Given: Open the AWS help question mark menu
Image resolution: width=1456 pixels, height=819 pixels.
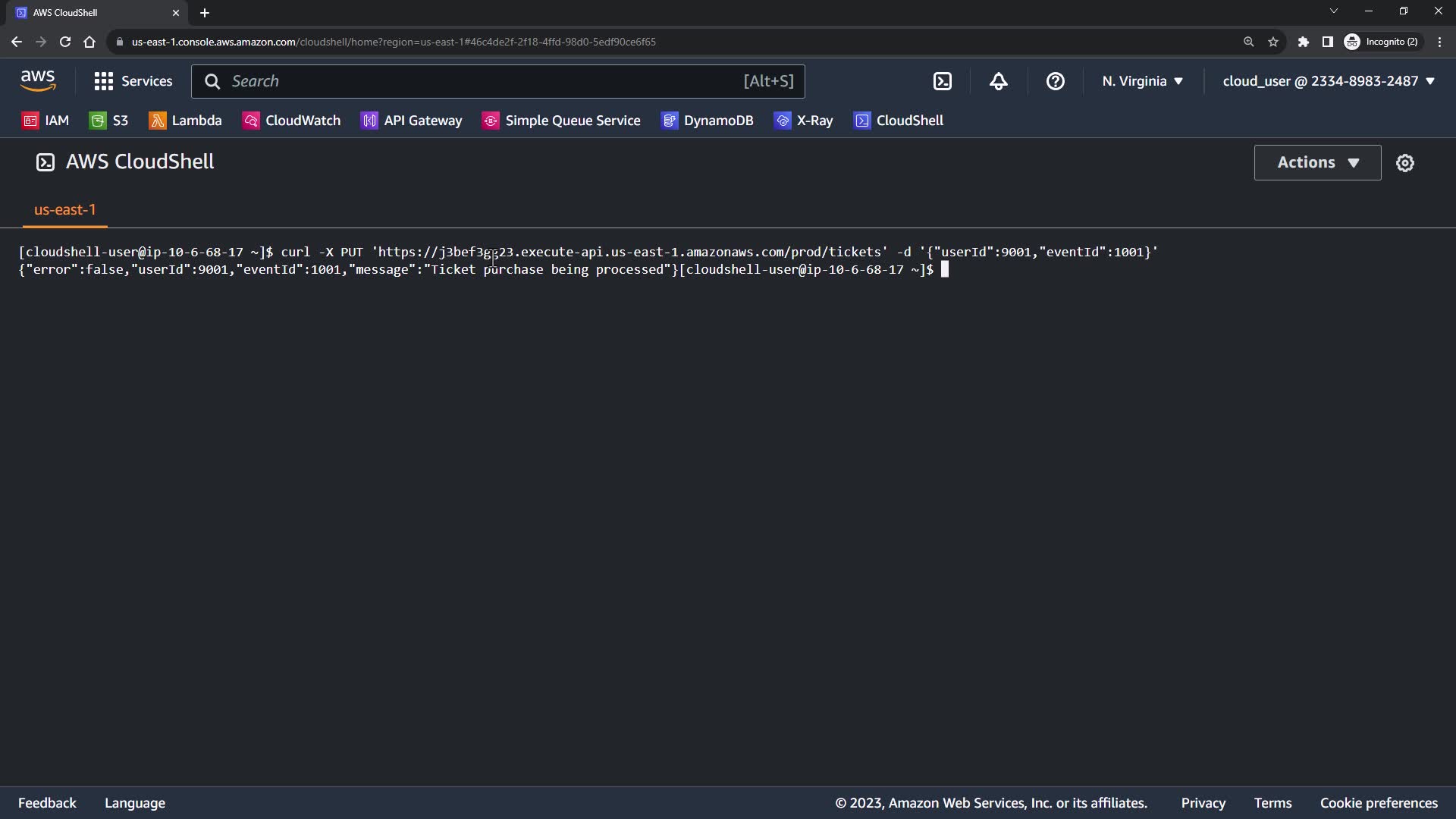Looking at the screenshot, I should [x=1055, y=81].
